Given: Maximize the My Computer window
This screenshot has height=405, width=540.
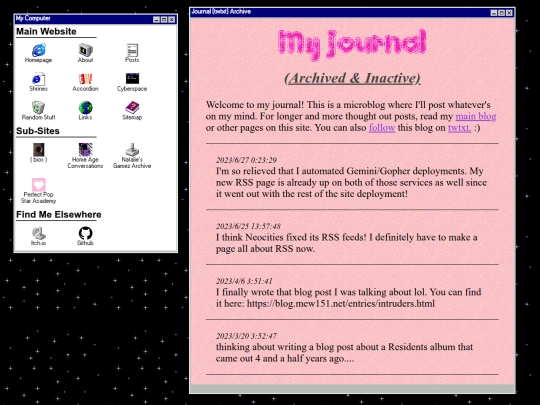Looking at the screenshot, I should [x=164, y=20].
